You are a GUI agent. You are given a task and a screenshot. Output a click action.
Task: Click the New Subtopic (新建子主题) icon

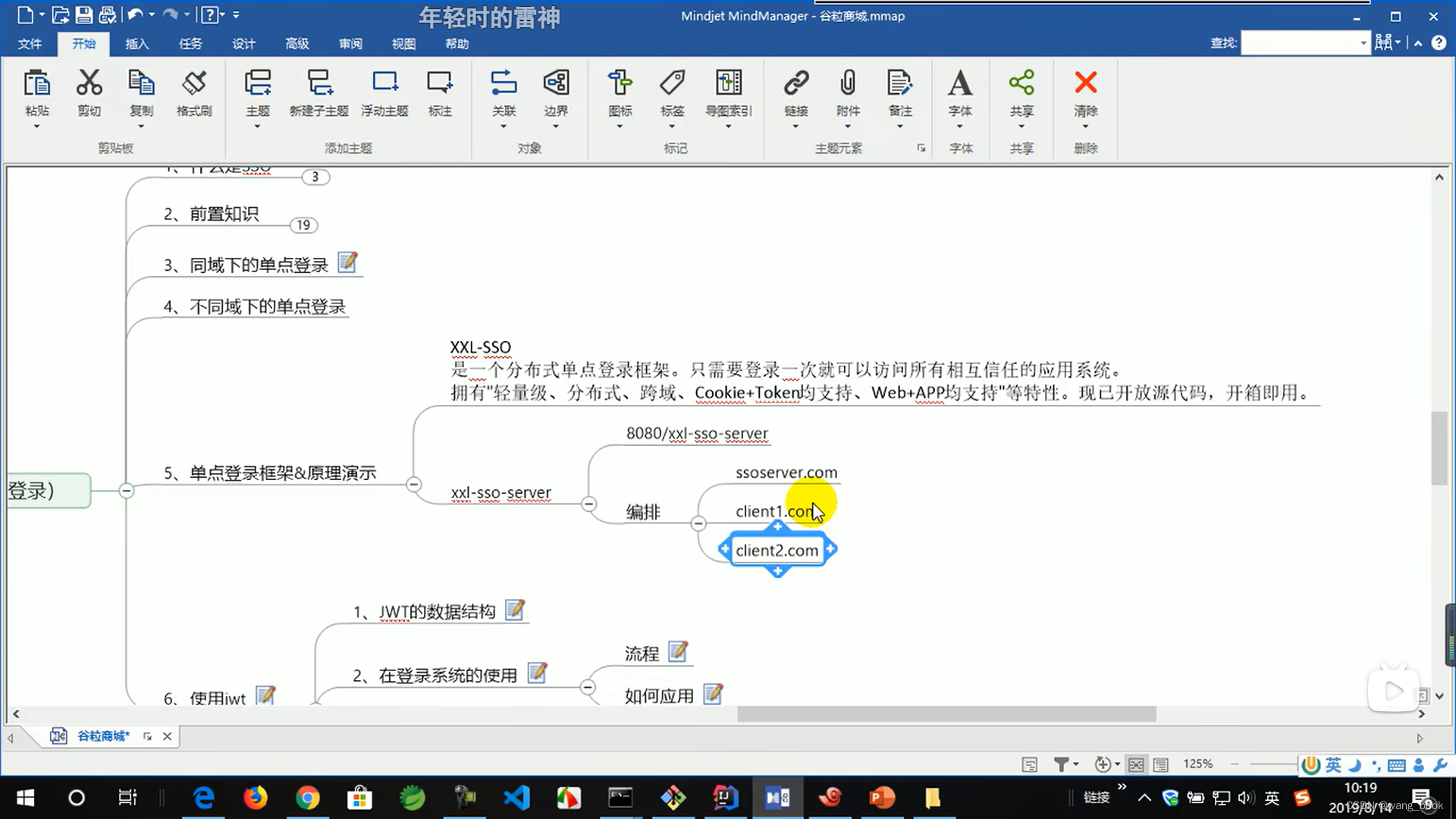[x=319, y=83]
